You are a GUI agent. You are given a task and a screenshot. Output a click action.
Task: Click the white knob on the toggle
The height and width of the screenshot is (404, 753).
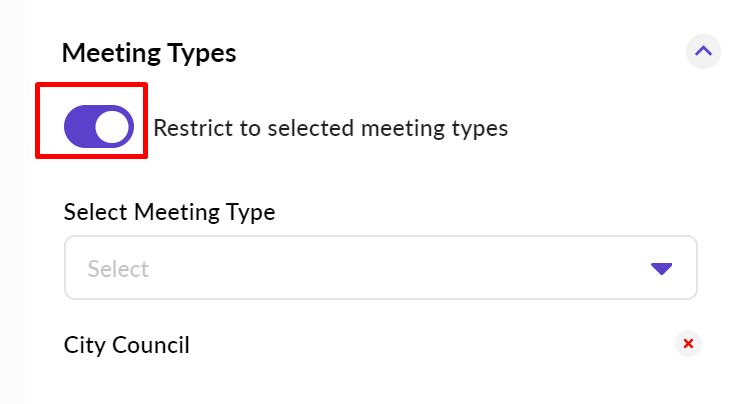113,127
